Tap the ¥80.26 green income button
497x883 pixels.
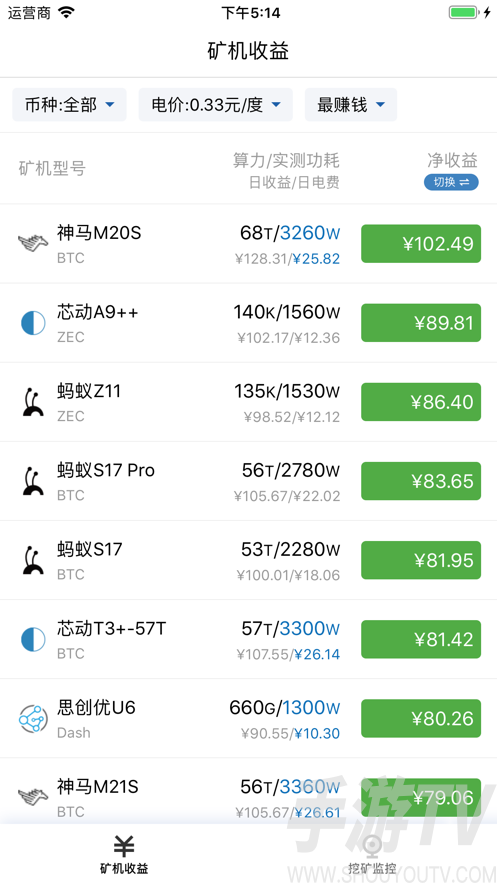coord(421,719)
